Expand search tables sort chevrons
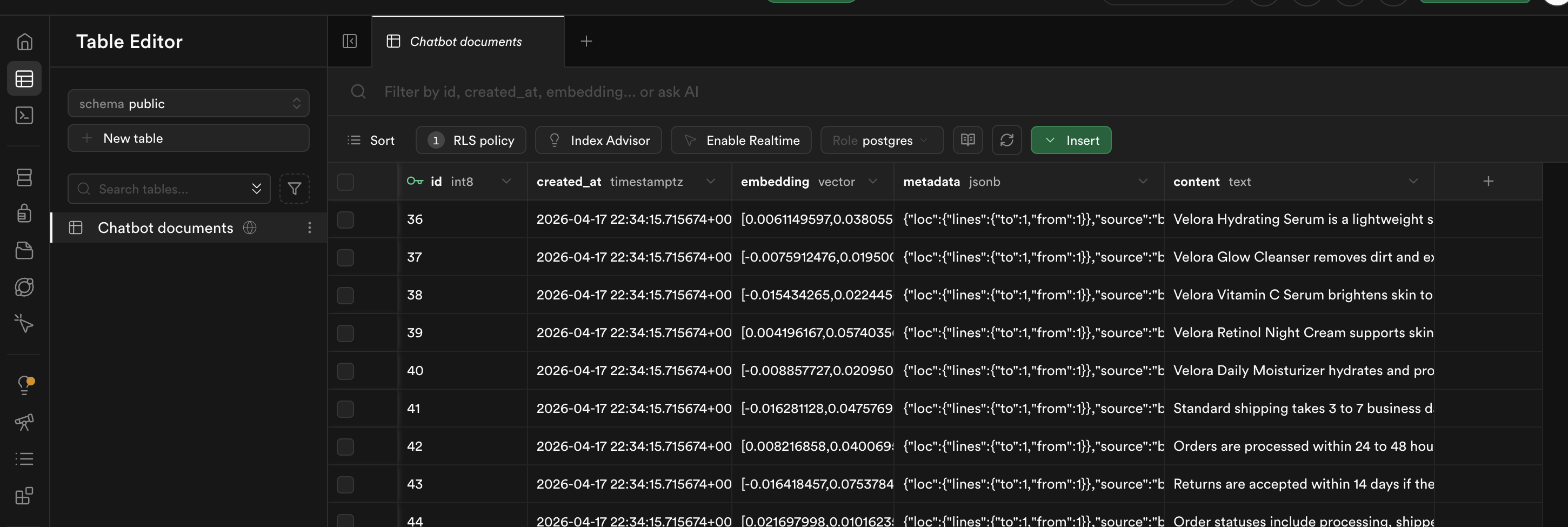This screenshot has height=527, width=1568. point(257,189)
